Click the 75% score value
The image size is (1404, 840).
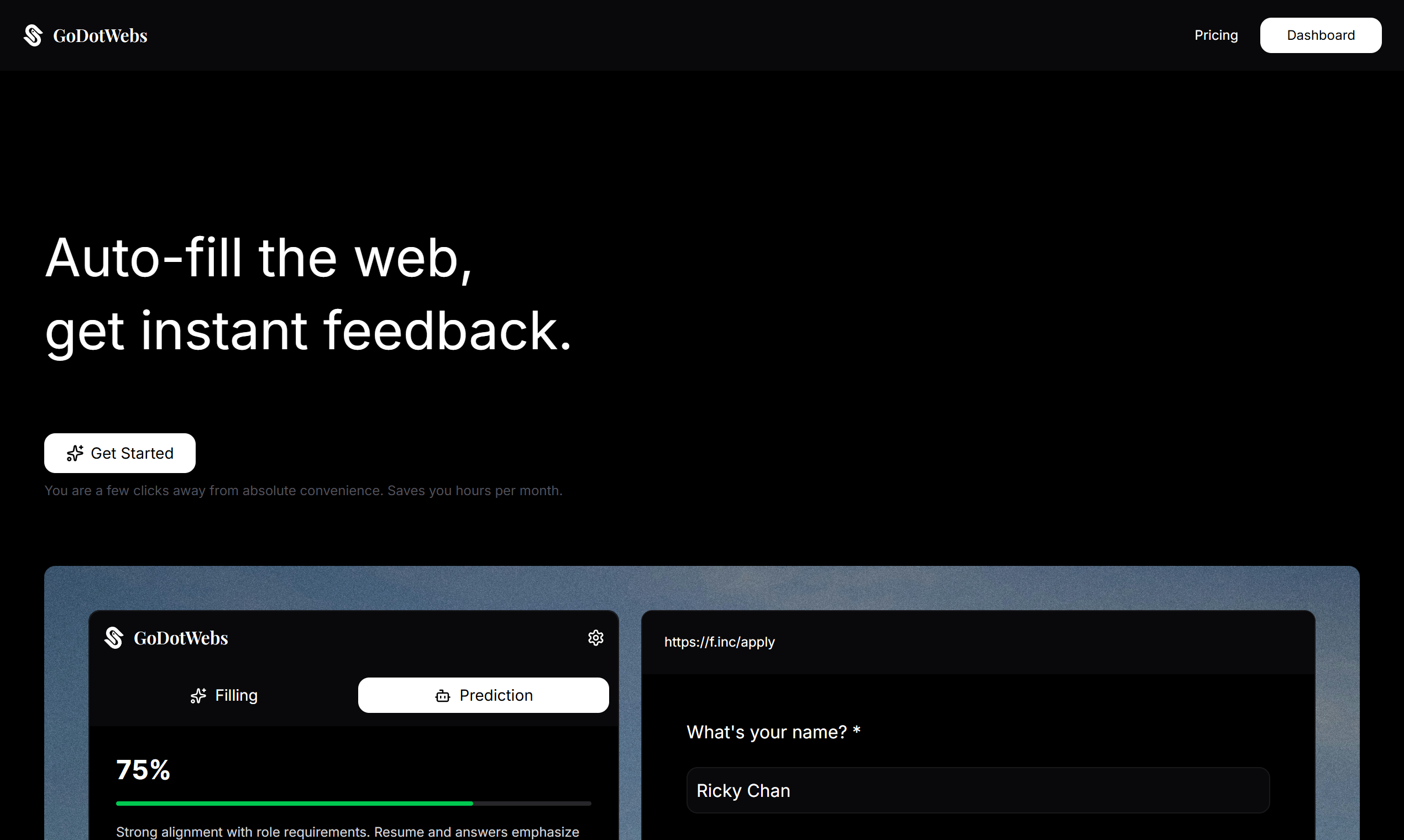pos(143,770)
